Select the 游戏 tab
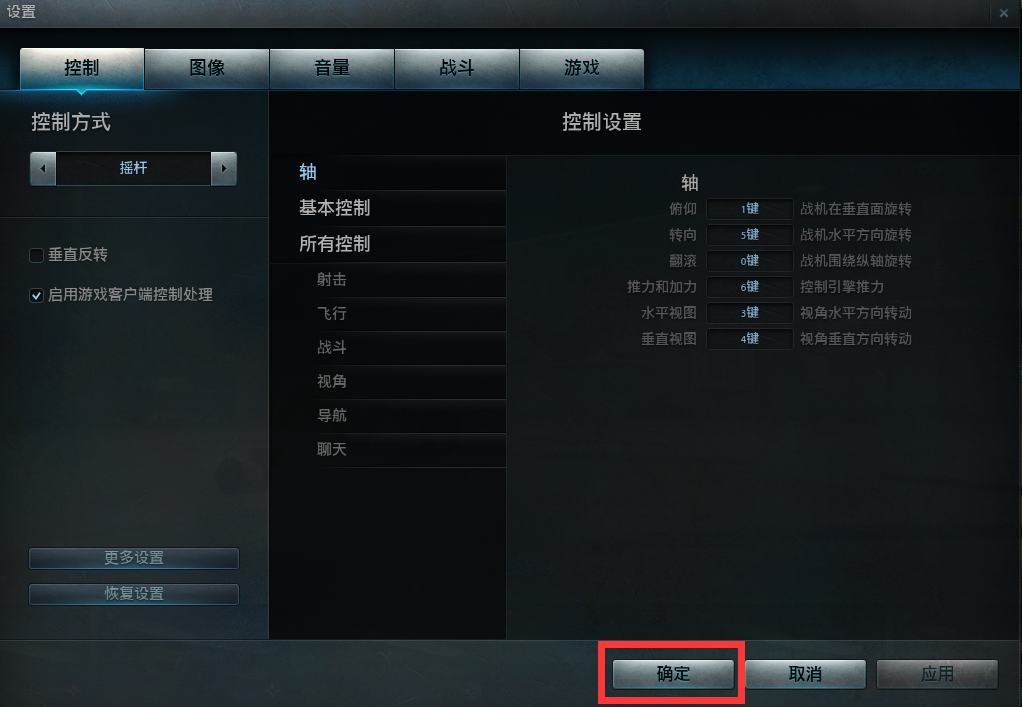The image size is (1022, 707). click(581, 68)
